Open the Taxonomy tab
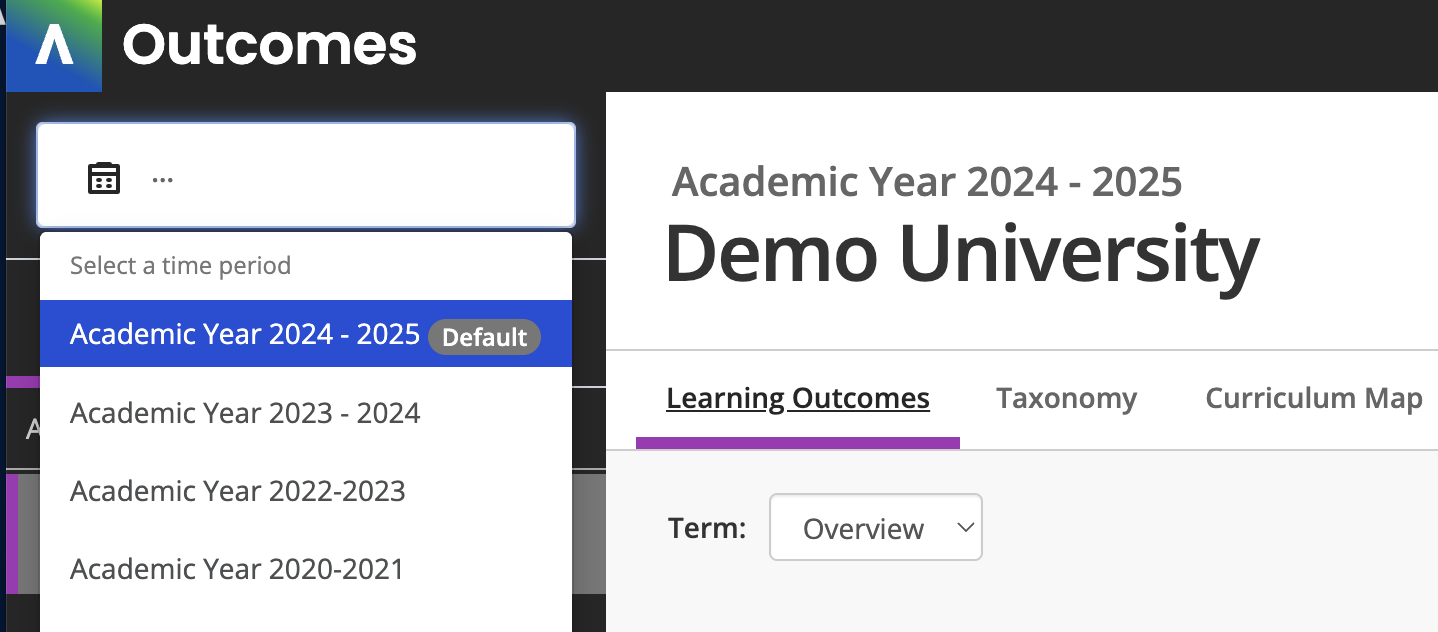The image size is (1438, 632). point(1066,398)
